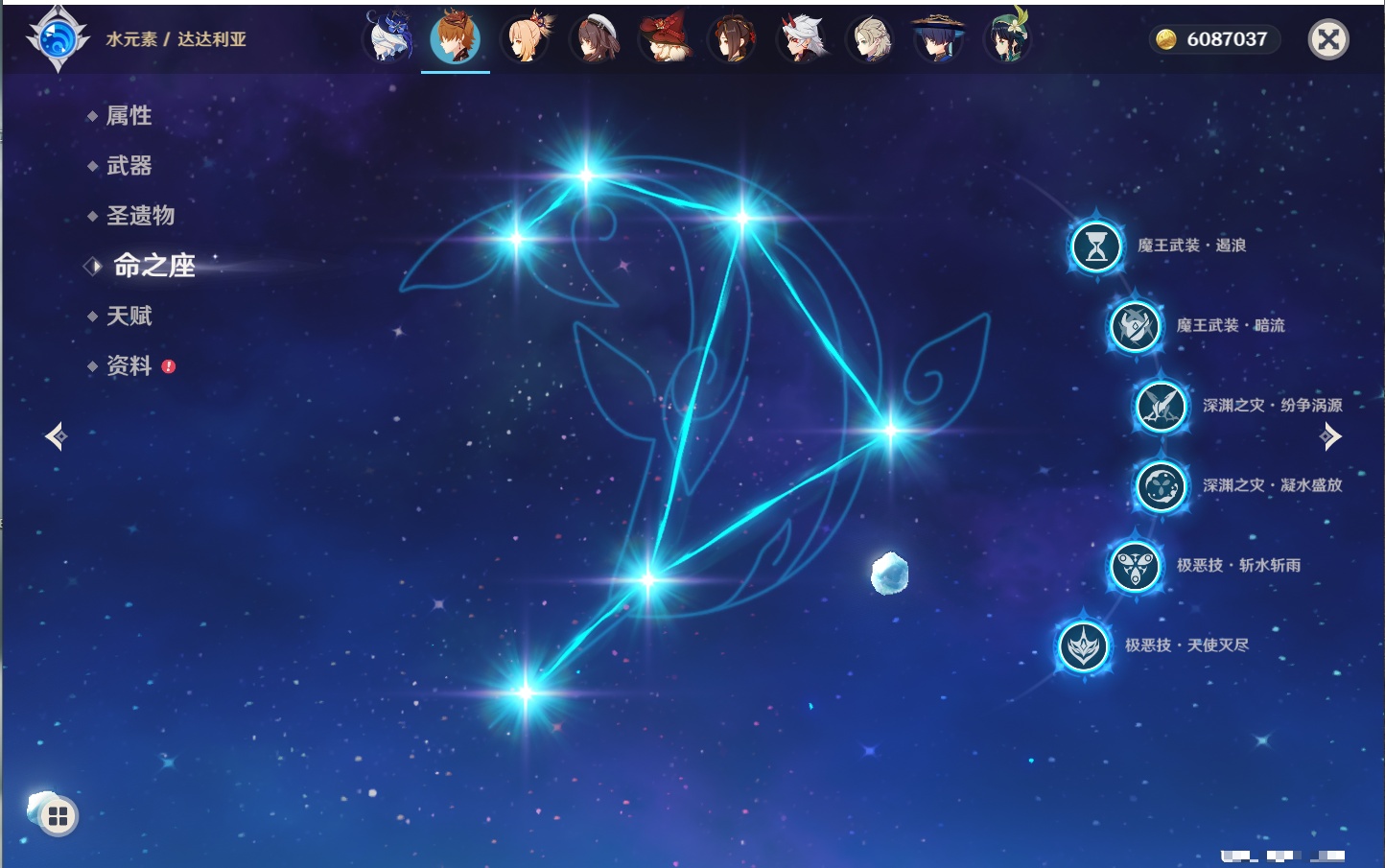Close the character screen with X button
The width and height of the screenshot is (1385, 868).
point(1328,39)
